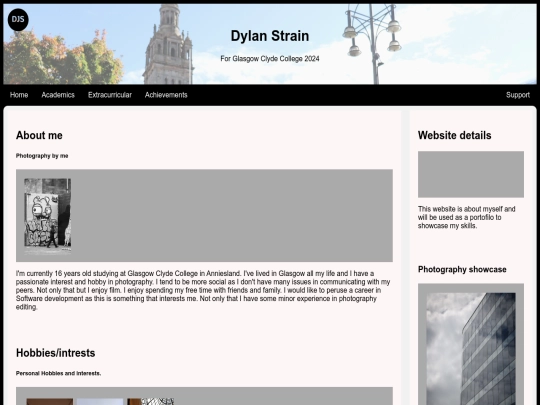This screenshot has width=540, height=405.
Task: Click 'Personal Hobbies and interests.' caption
Action: coord(59,373)
